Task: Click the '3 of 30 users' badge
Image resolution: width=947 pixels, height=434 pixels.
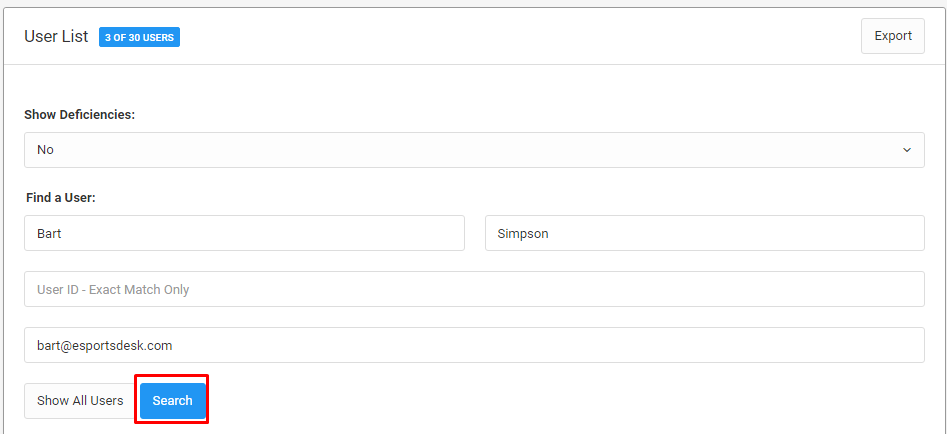Action: click(140, 37)
